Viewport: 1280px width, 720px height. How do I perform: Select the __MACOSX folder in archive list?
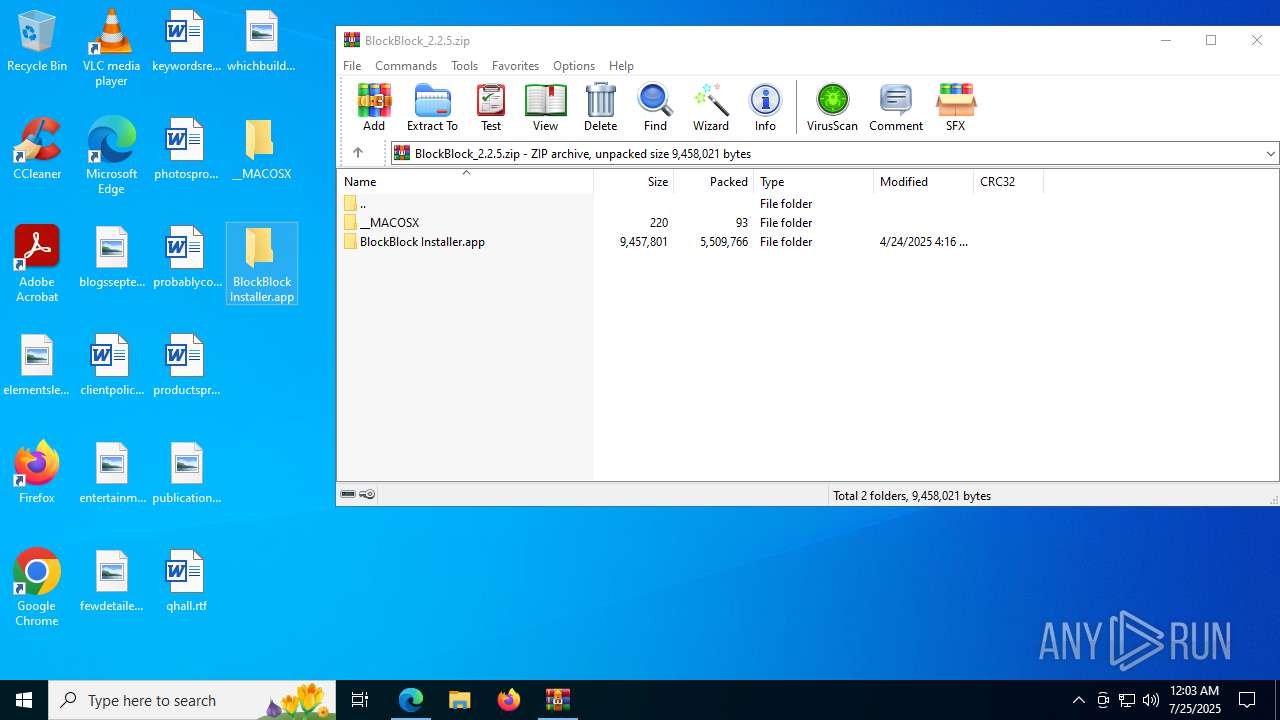point(690,222)
